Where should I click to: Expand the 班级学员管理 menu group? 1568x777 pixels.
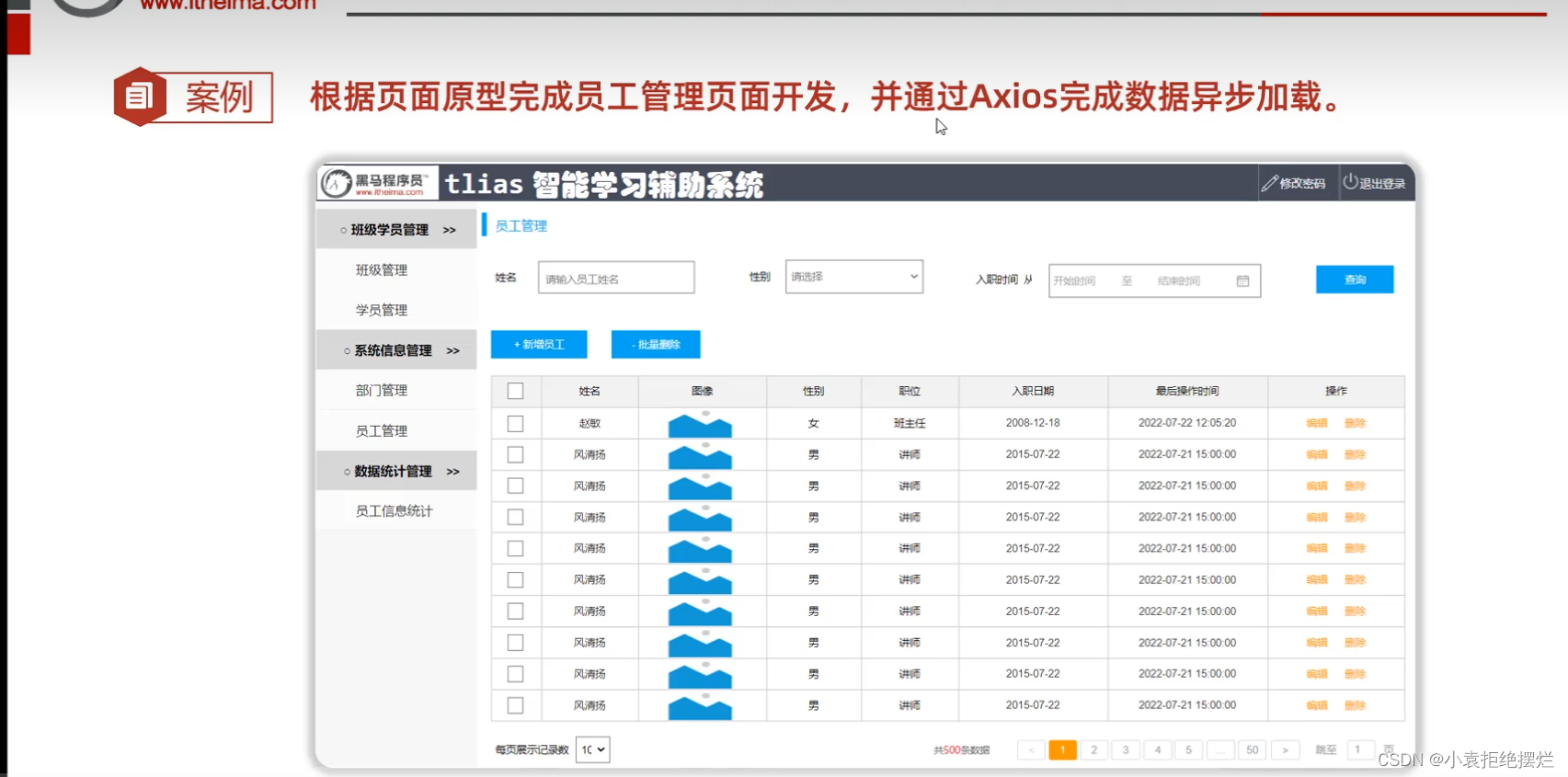pyautogui.click(x=396, y=230)
